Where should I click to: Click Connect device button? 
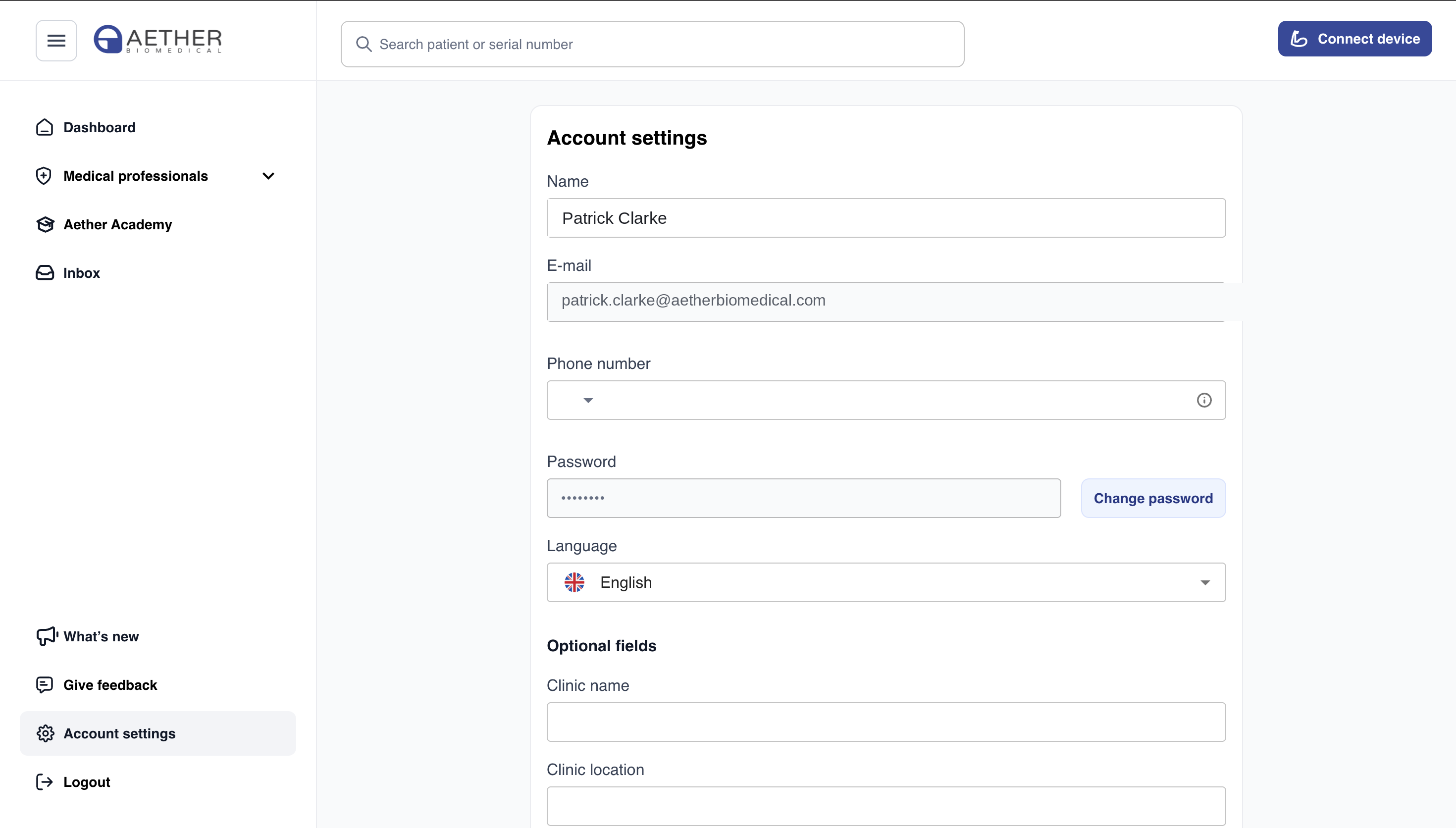1355,39
